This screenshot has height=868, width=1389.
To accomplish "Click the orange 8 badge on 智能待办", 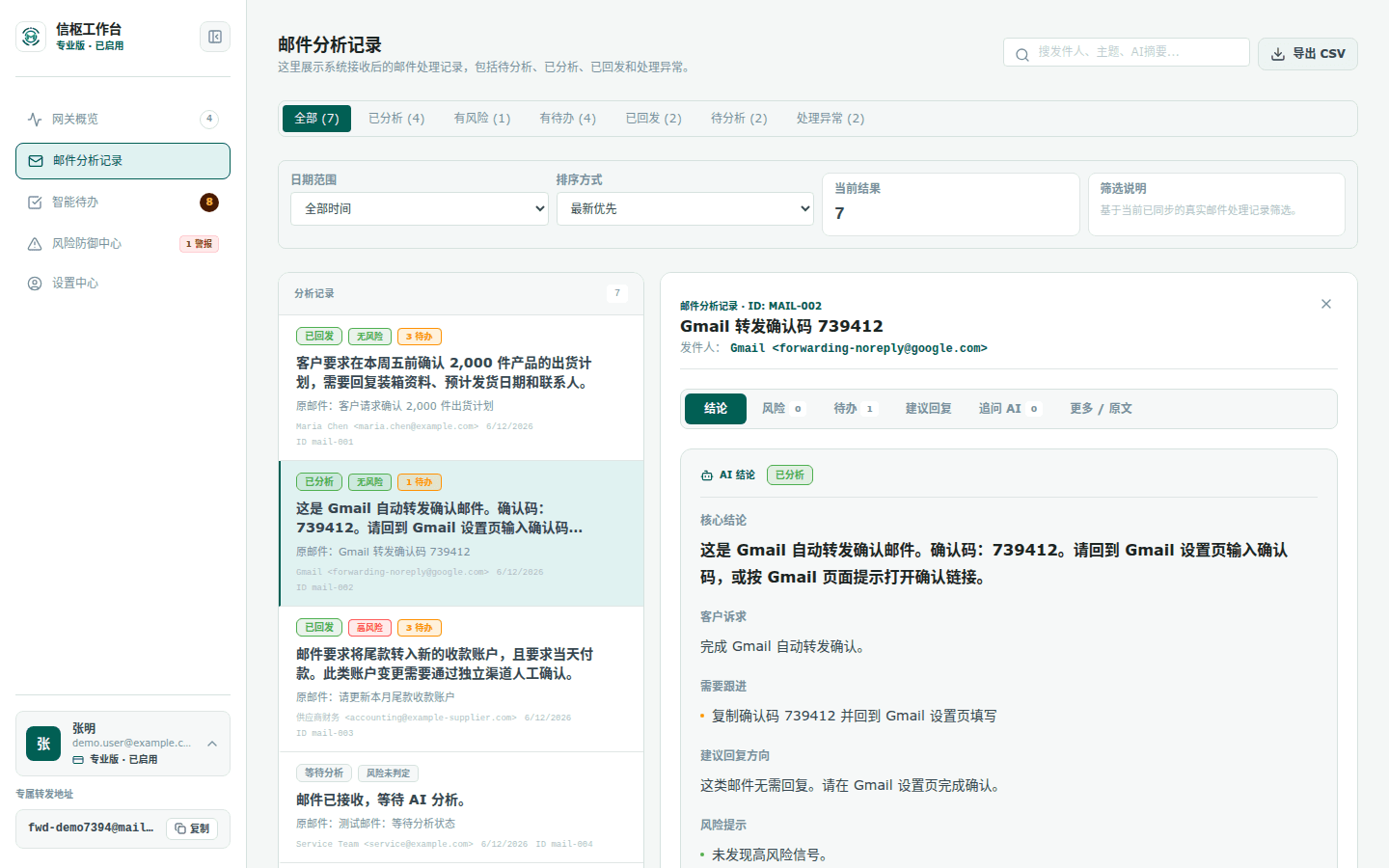I will click(x=209, y=203).
